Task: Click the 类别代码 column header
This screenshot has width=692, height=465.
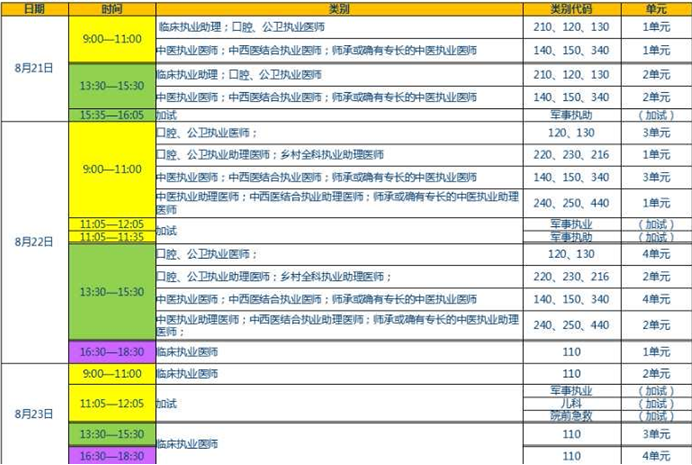Action: [x=573, y=7]
